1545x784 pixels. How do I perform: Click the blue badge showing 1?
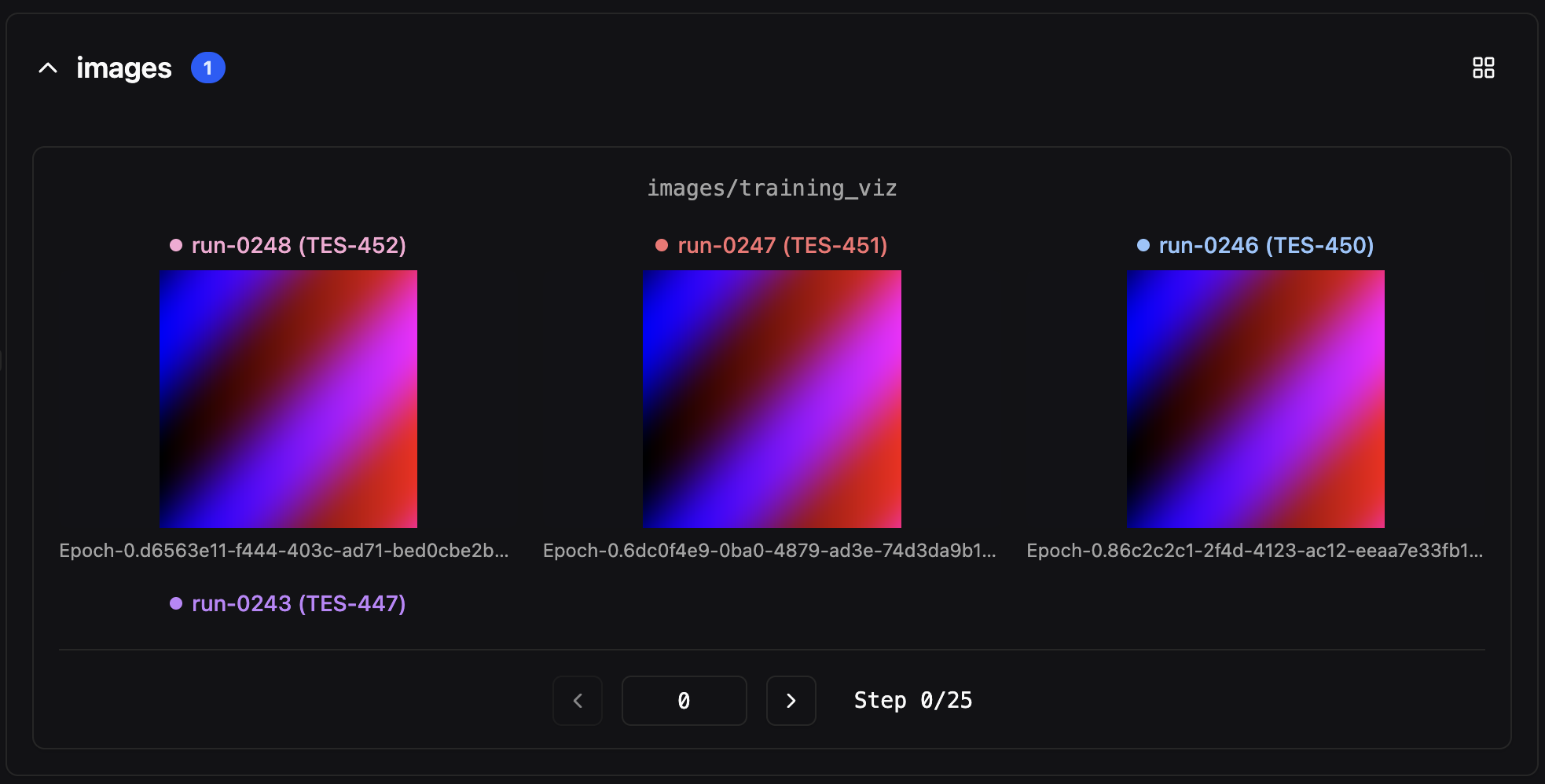coord(207,68)
